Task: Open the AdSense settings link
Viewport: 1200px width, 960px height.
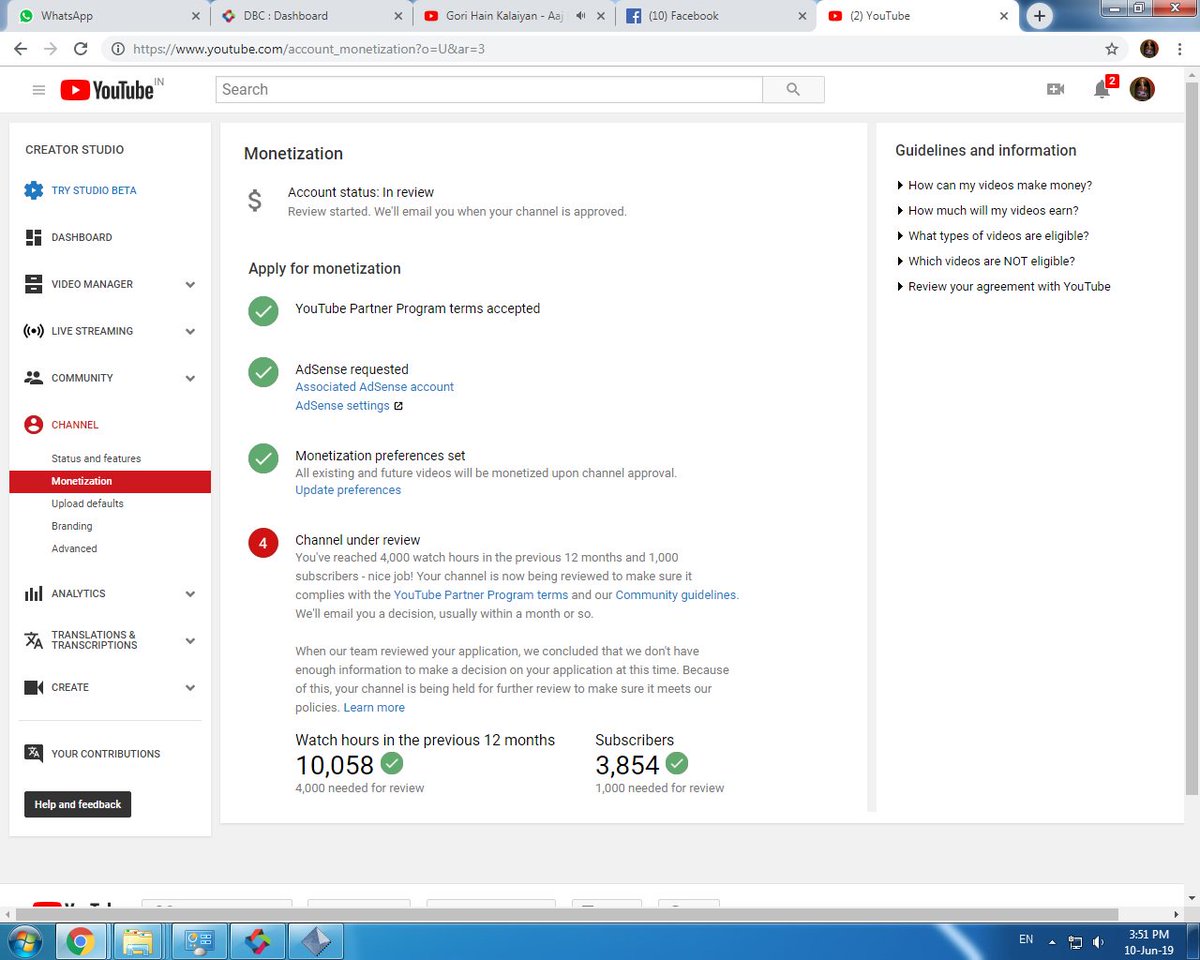Action: [x=342, y=406]
